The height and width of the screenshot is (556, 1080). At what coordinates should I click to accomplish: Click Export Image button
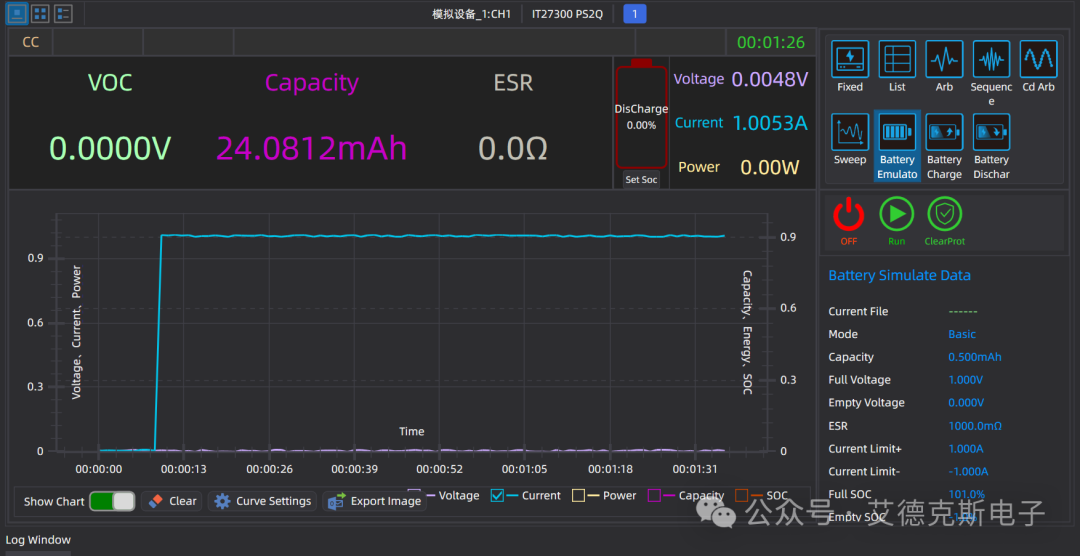[375, 501]
